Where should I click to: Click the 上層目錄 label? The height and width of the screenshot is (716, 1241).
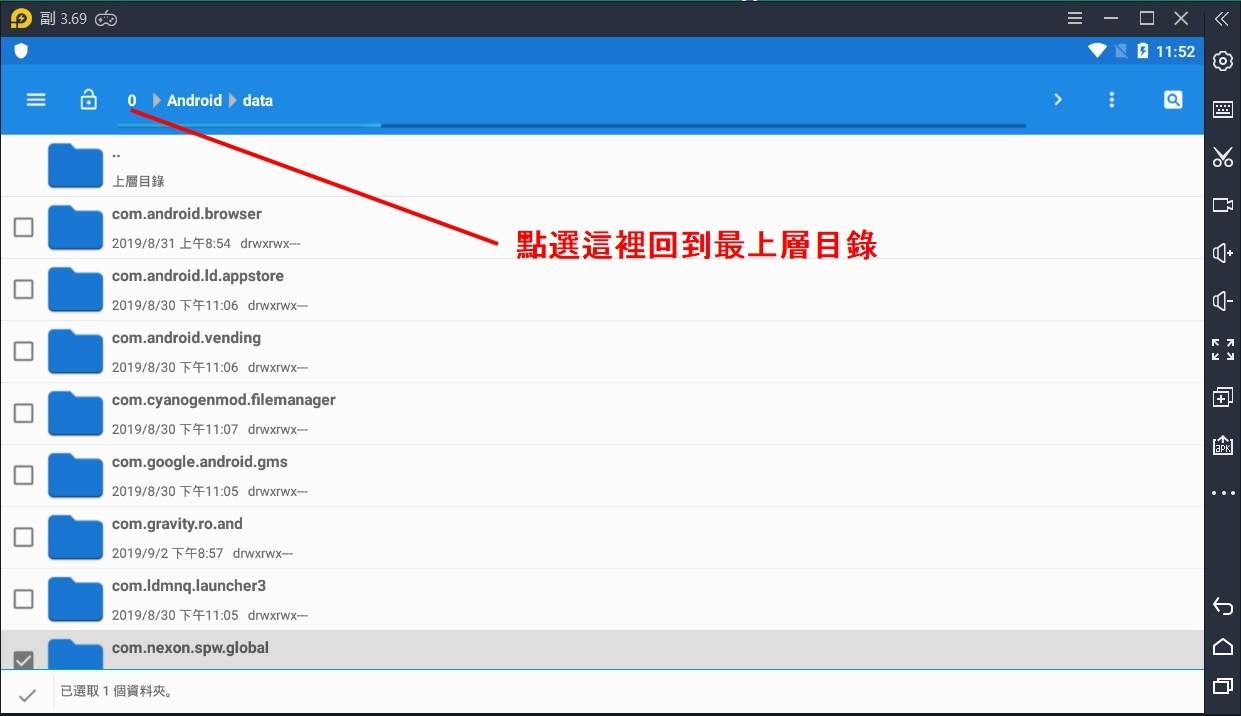tap(138, 182)
